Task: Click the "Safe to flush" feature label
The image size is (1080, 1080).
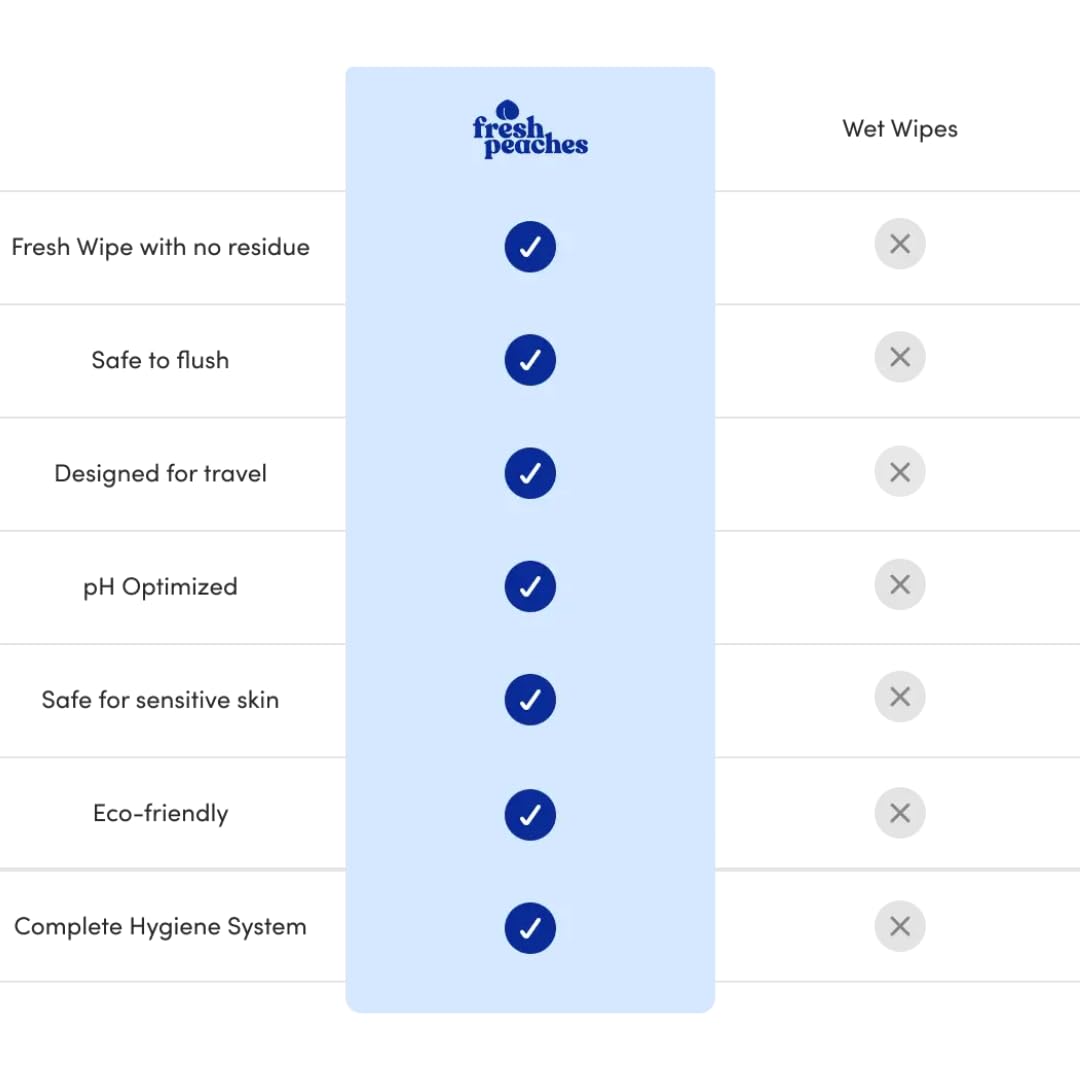Action: 160,360
